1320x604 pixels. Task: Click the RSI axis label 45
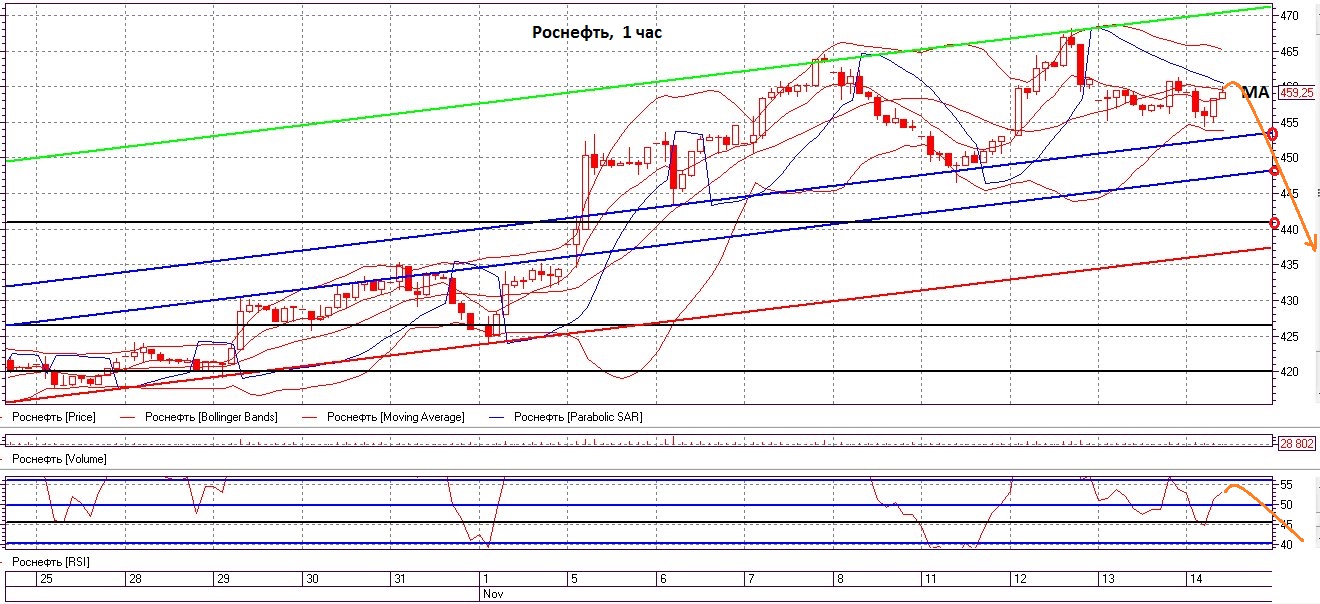click(x=1286, y=524)
